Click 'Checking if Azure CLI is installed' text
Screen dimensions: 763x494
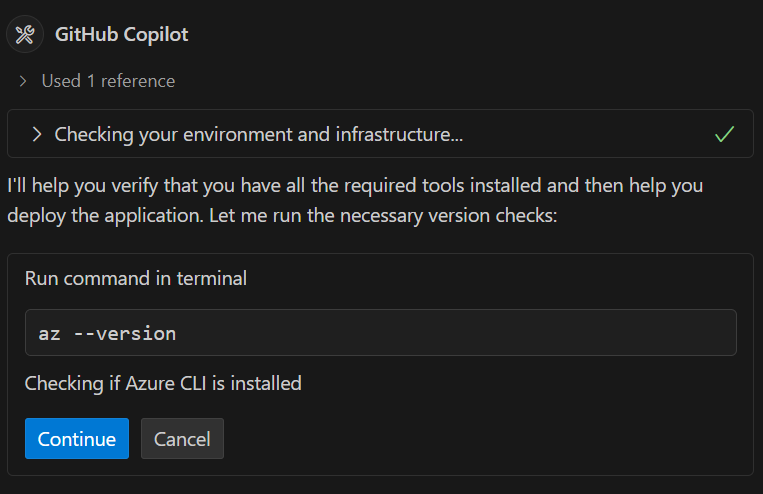coord(163,383)
